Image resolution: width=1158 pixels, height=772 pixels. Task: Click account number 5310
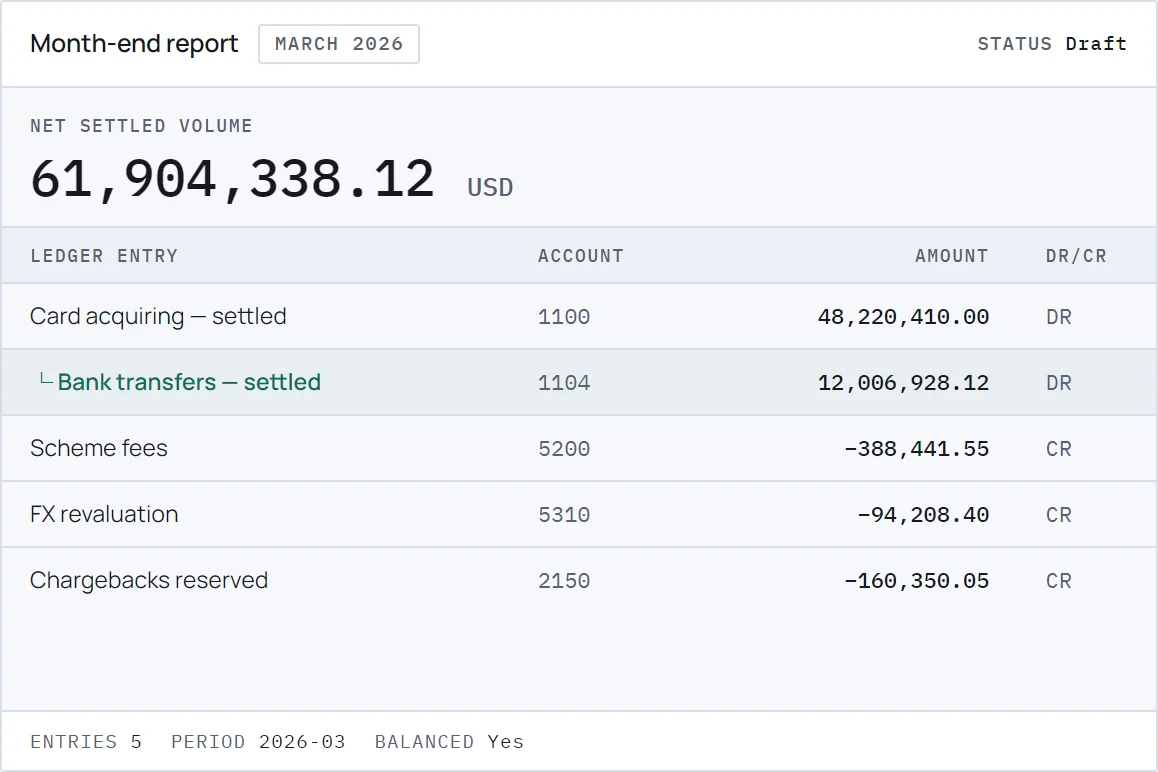pyautogui.click(x=563, y=515)
